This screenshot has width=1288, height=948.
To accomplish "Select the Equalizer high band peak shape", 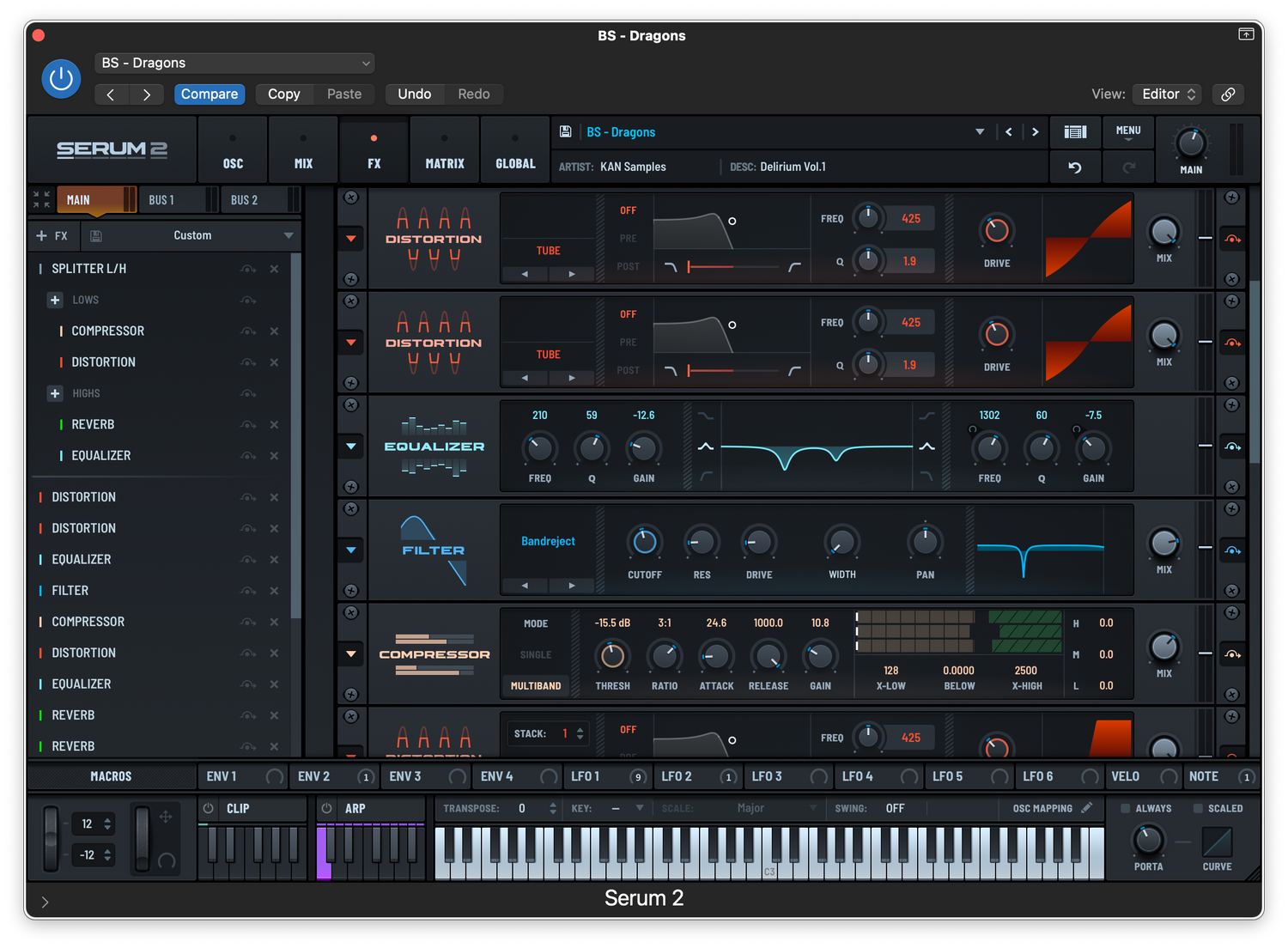I will [x=927, y=447].
